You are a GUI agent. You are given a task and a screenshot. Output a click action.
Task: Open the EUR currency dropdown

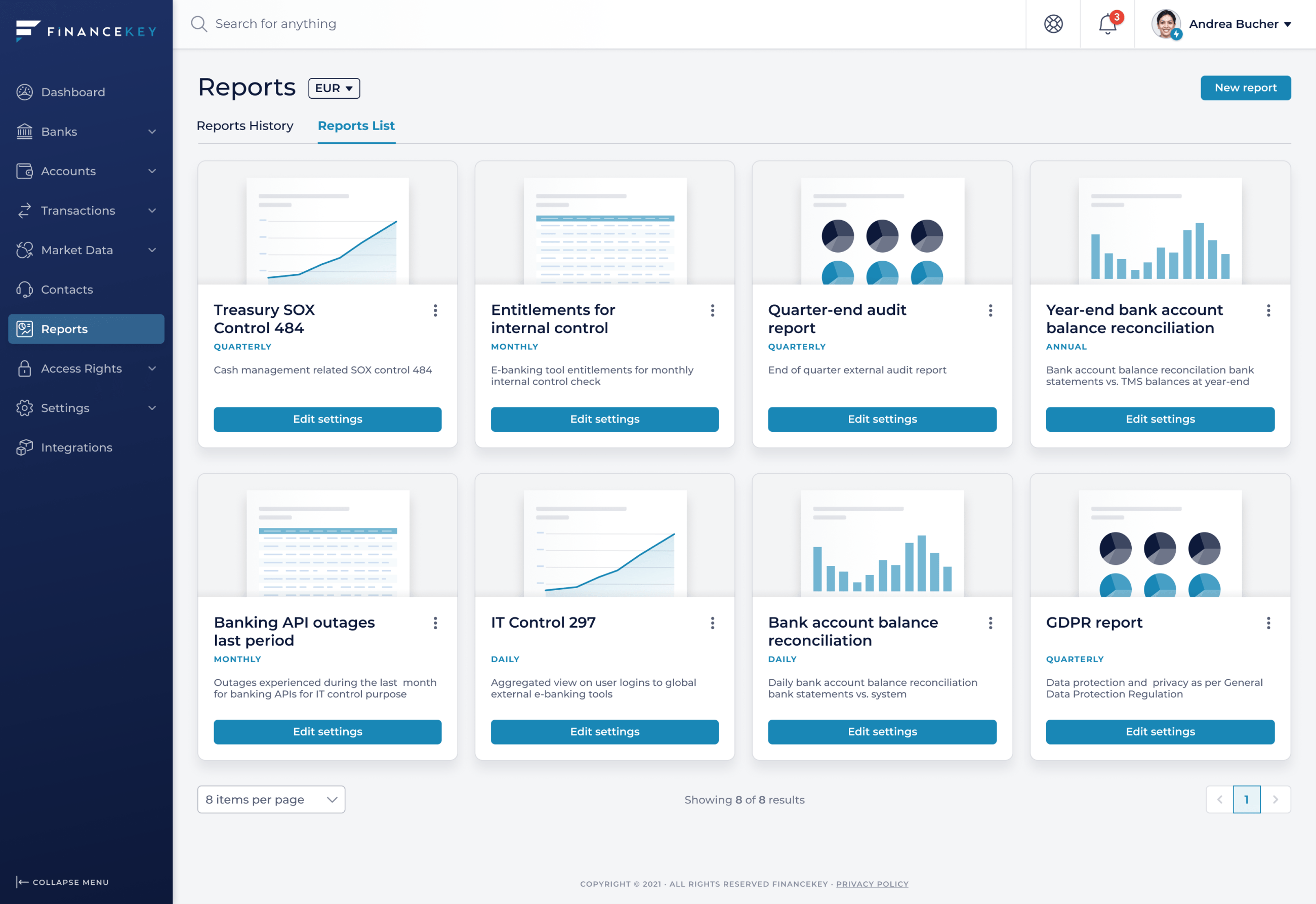point(334,89)
